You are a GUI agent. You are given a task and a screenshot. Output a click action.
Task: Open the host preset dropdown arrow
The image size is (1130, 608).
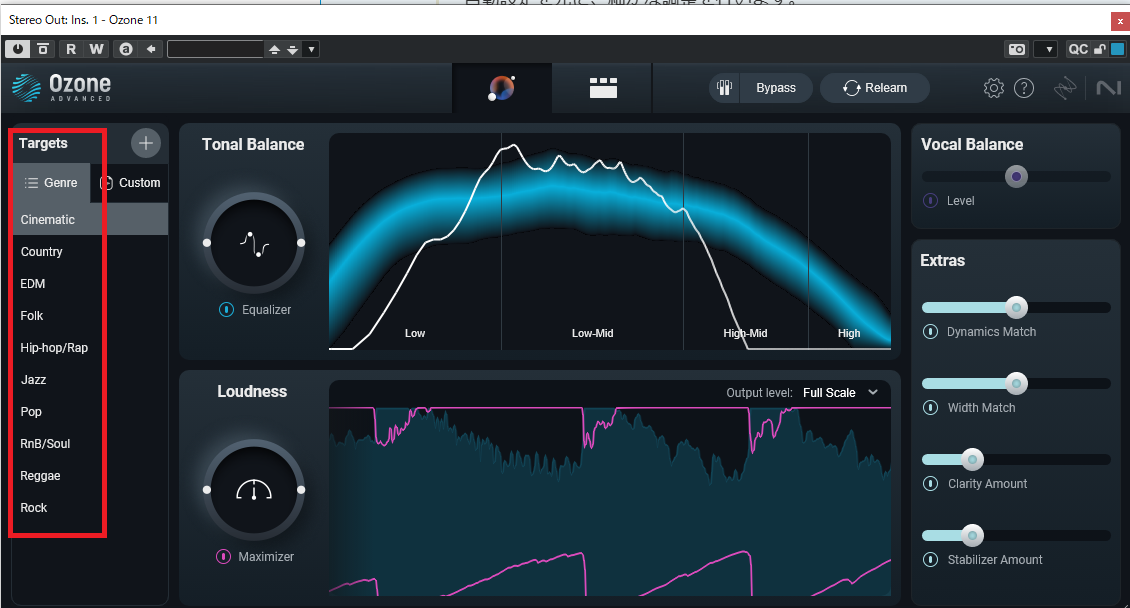coord(311,49)
